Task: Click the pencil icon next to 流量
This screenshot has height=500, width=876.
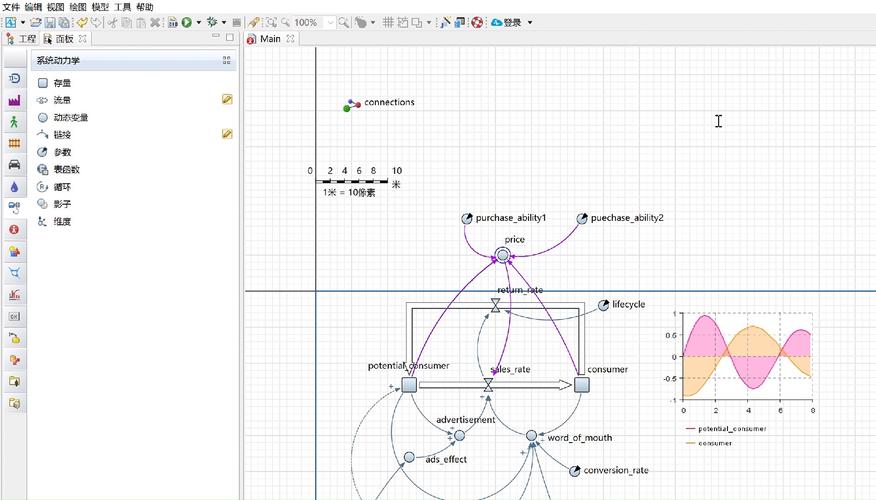Action: point(227,99)
